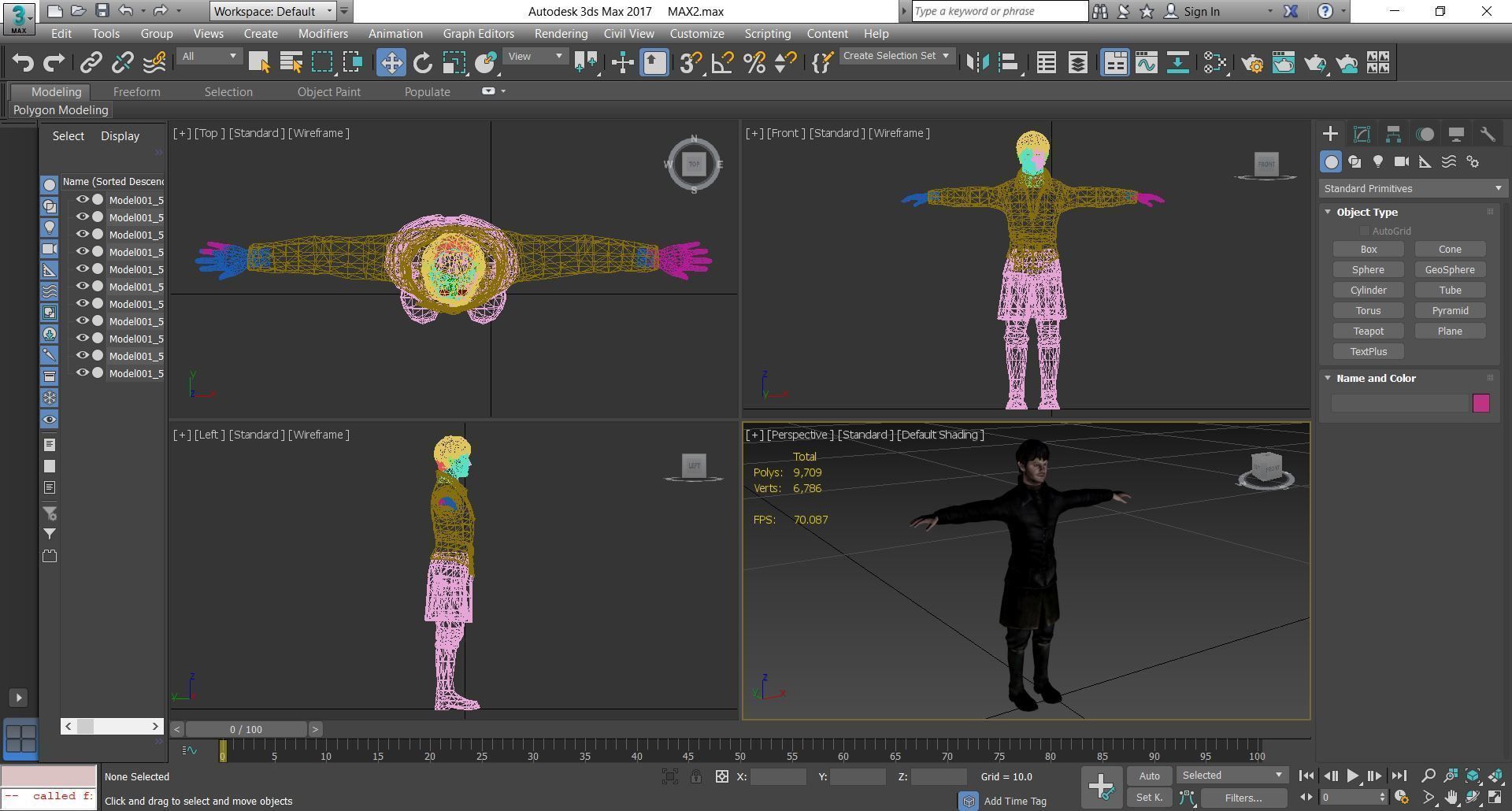
Task: Create a Box primitive
Action: click(1369, 250)
